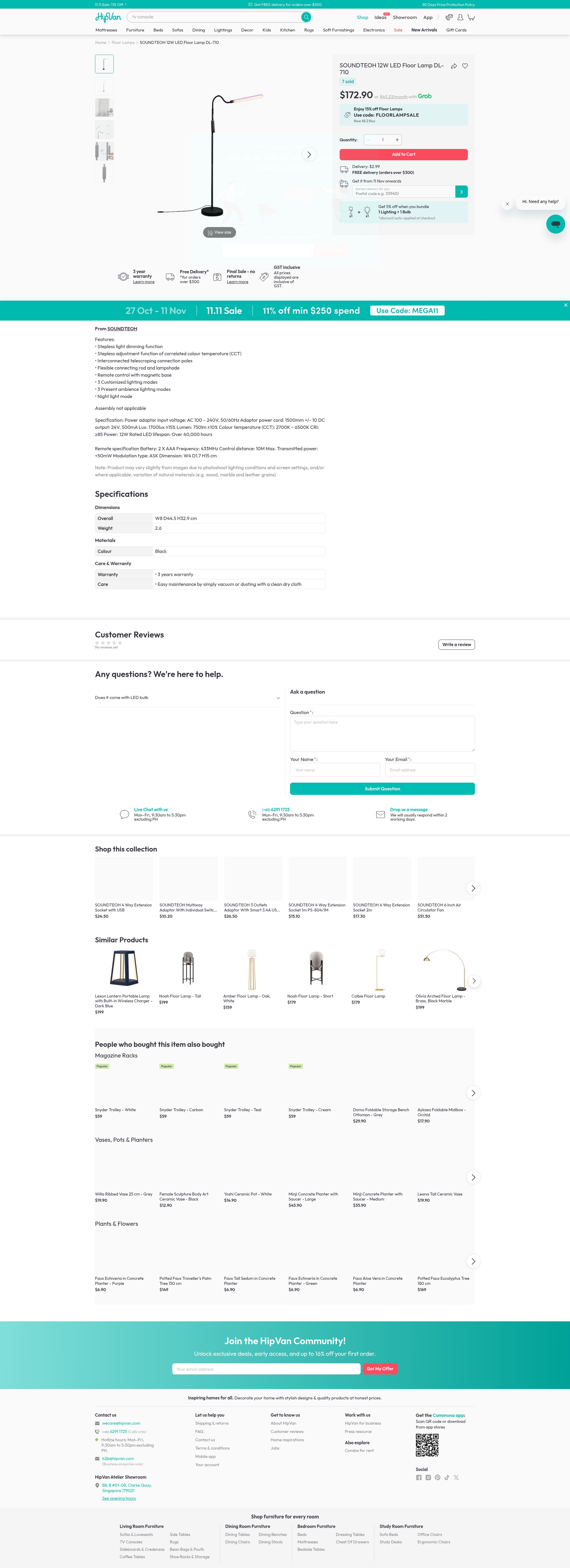Click Learn more under 3 year warranty
The height and width of the screenshot is (1568, 570).
point(144,282)
